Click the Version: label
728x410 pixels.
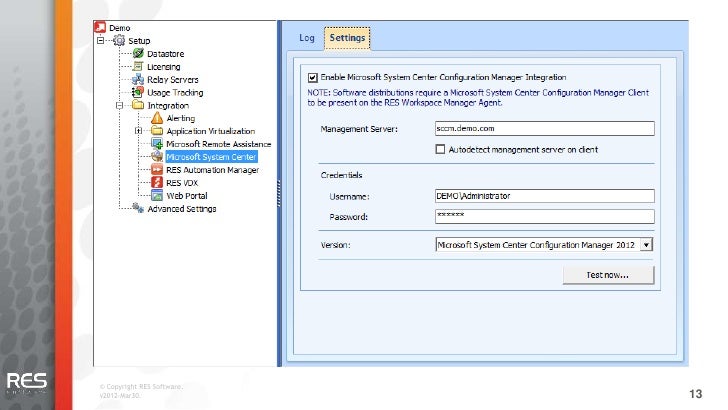coord(335,245)
